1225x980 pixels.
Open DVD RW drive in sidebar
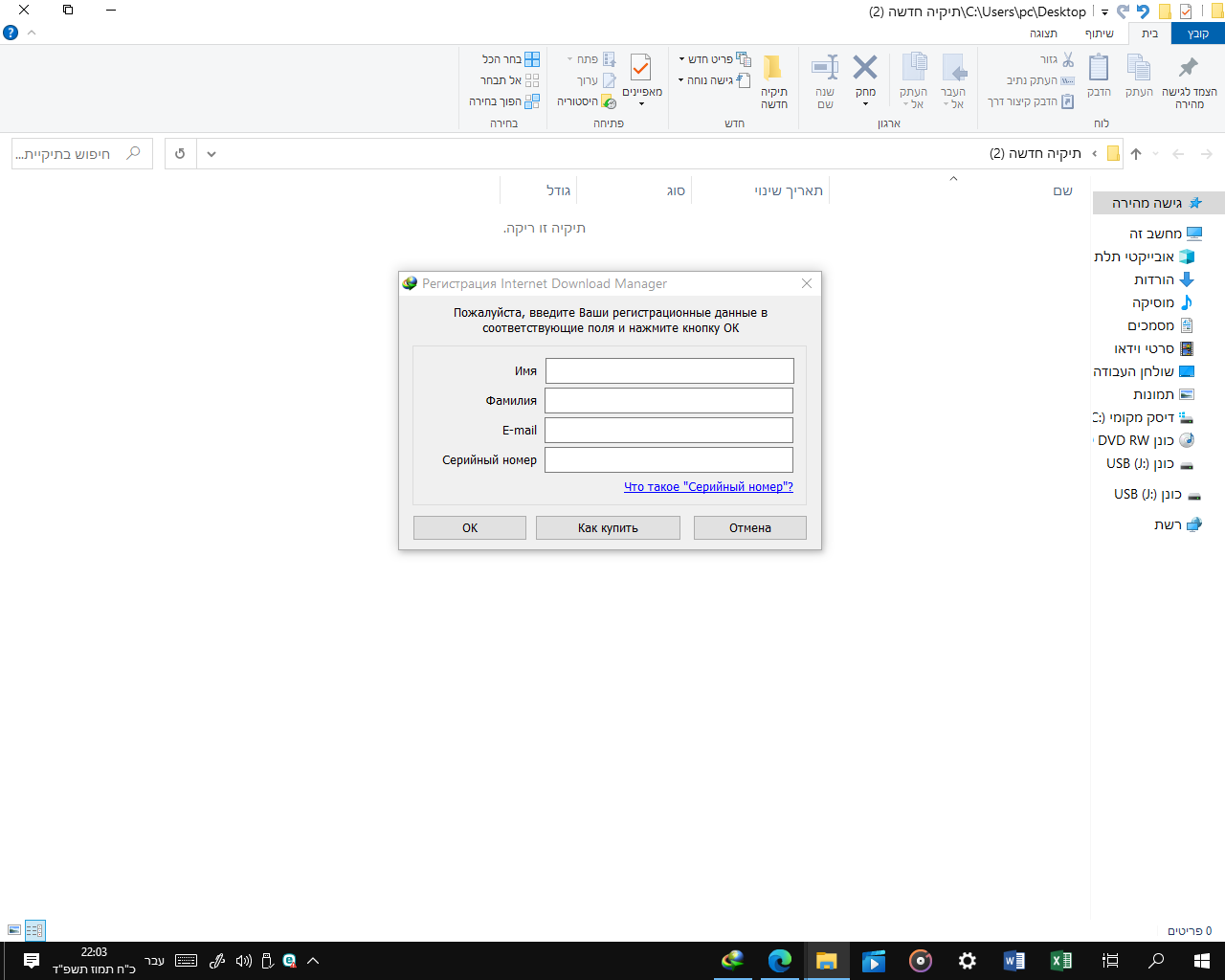[x=1146, y=440]
